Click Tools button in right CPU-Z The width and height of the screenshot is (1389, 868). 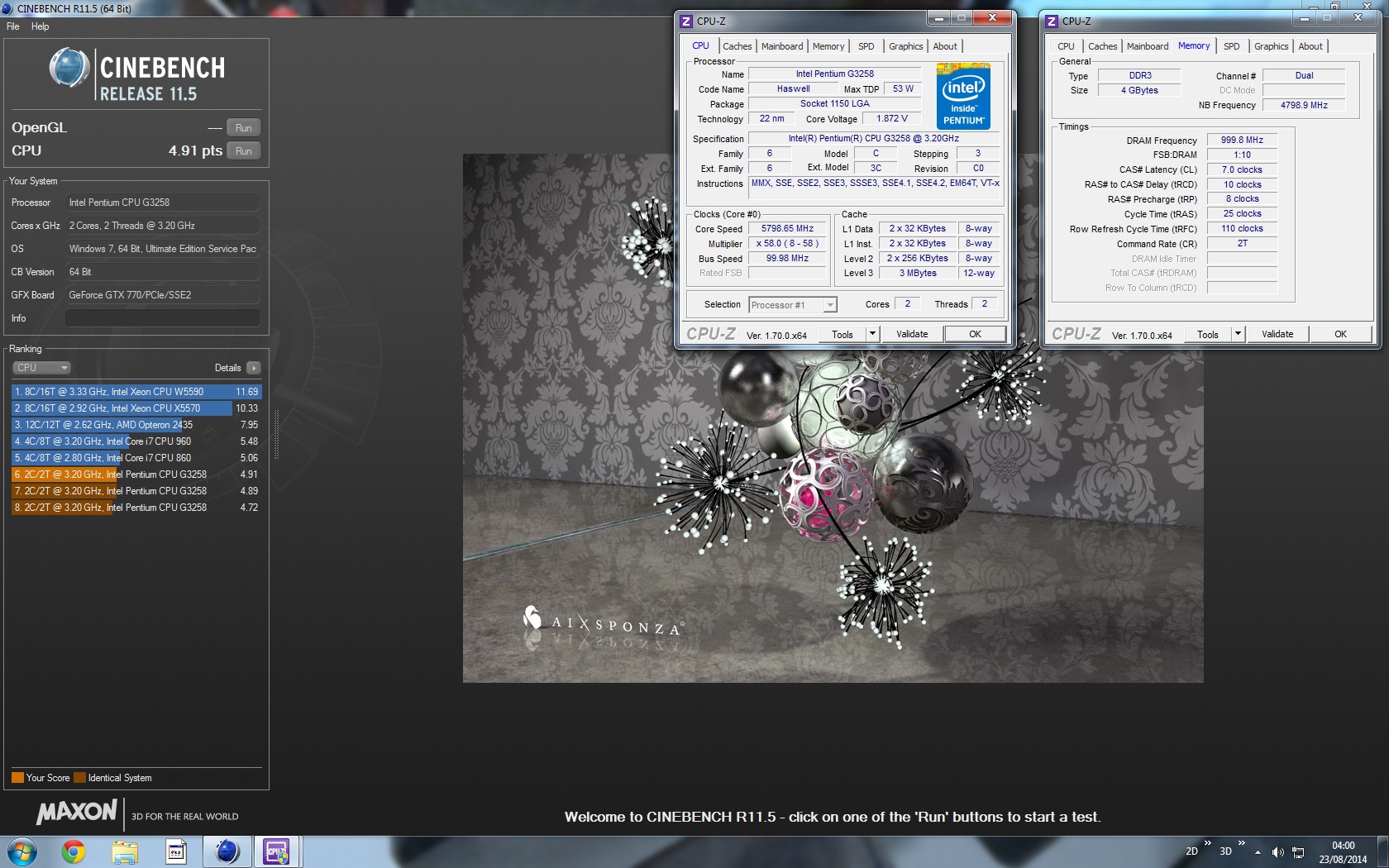coord(1208,334)
